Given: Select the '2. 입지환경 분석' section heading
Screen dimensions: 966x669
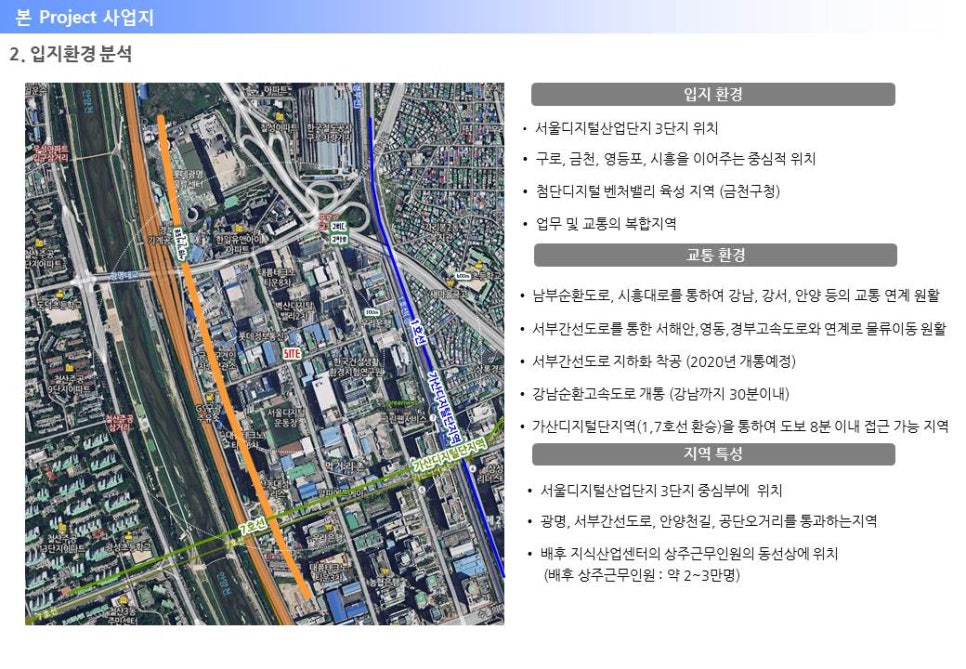Looking at the screenshot, I should click(71, 54).
